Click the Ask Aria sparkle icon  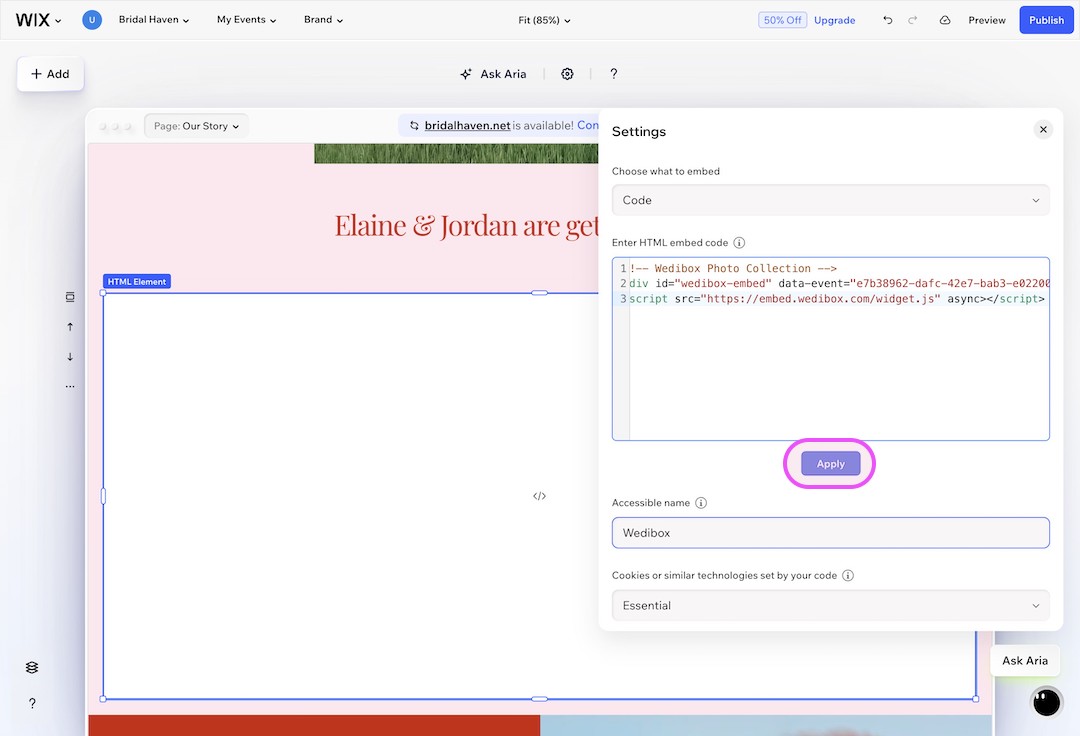[x=465, y=73]
